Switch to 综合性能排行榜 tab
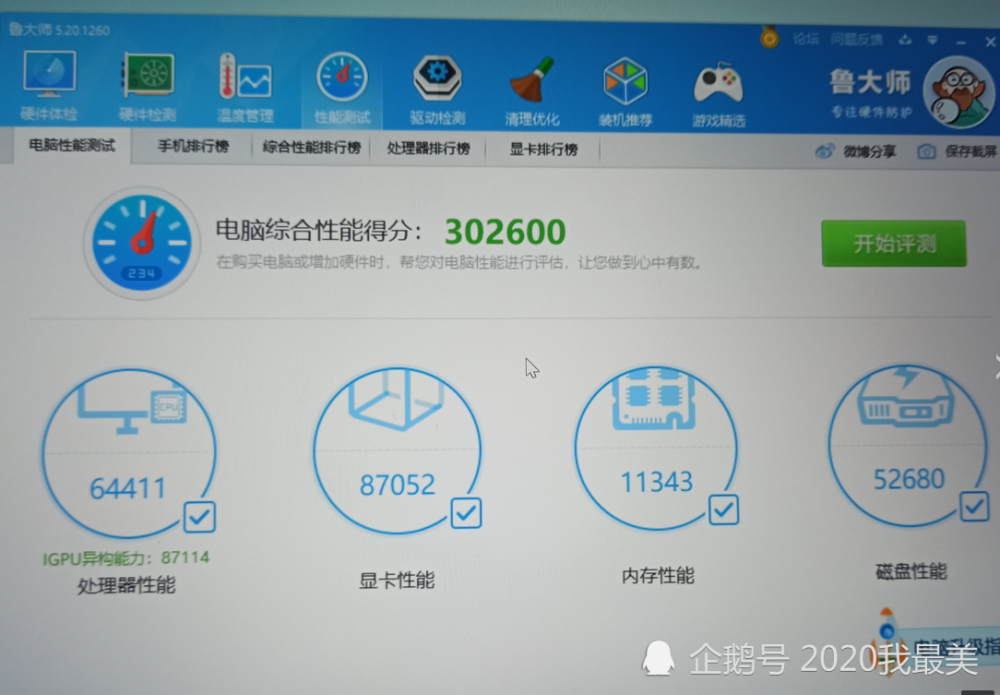The width and height of the screenshot is (1000, 695). 312,147
